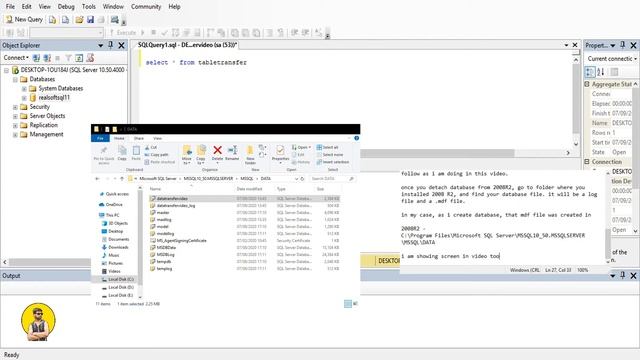The image size is (640, 360).
Task: Collapse the Aggregate Status section
Action: pyautogui.click(x=587, y=84)
